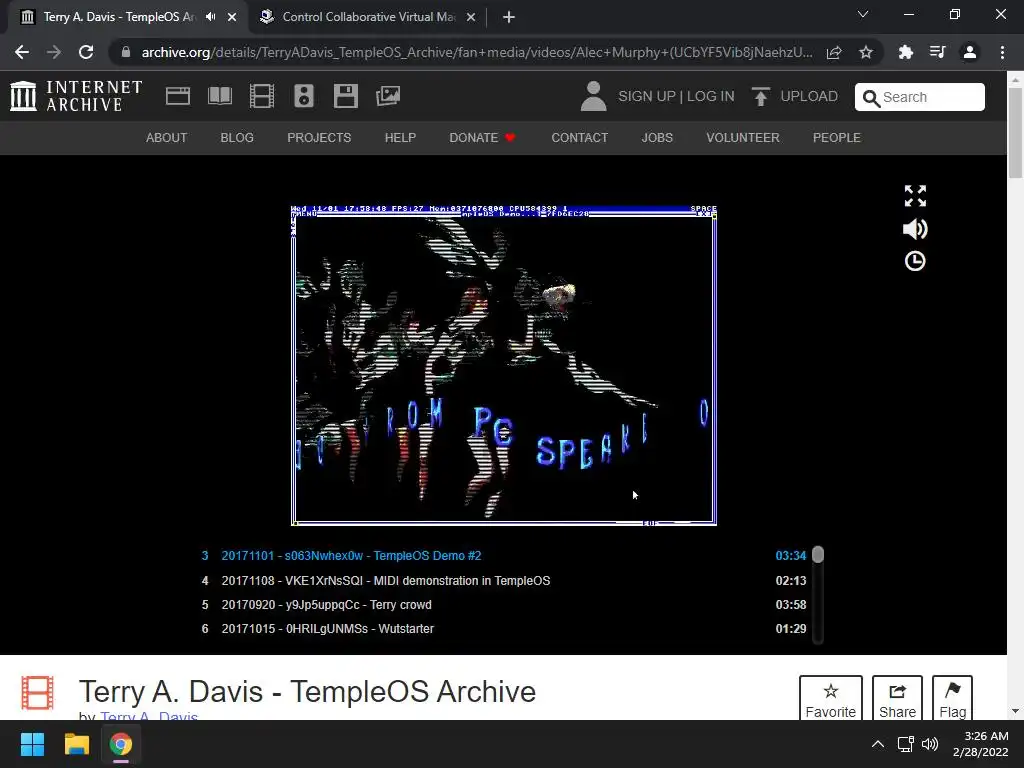Play track 4 MIDI demonstration in TempleOS
This screenshot has height=768, width=1024.
pyautogui.click(x=504, y=581)
